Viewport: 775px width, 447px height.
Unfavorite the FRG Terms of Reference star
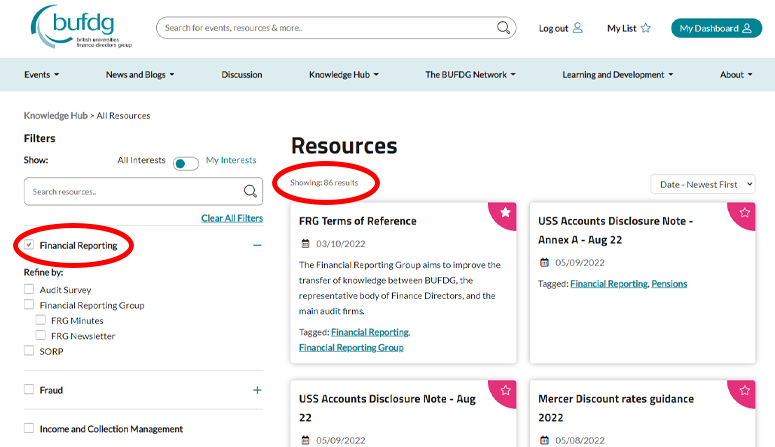click(x=505, y=212)
